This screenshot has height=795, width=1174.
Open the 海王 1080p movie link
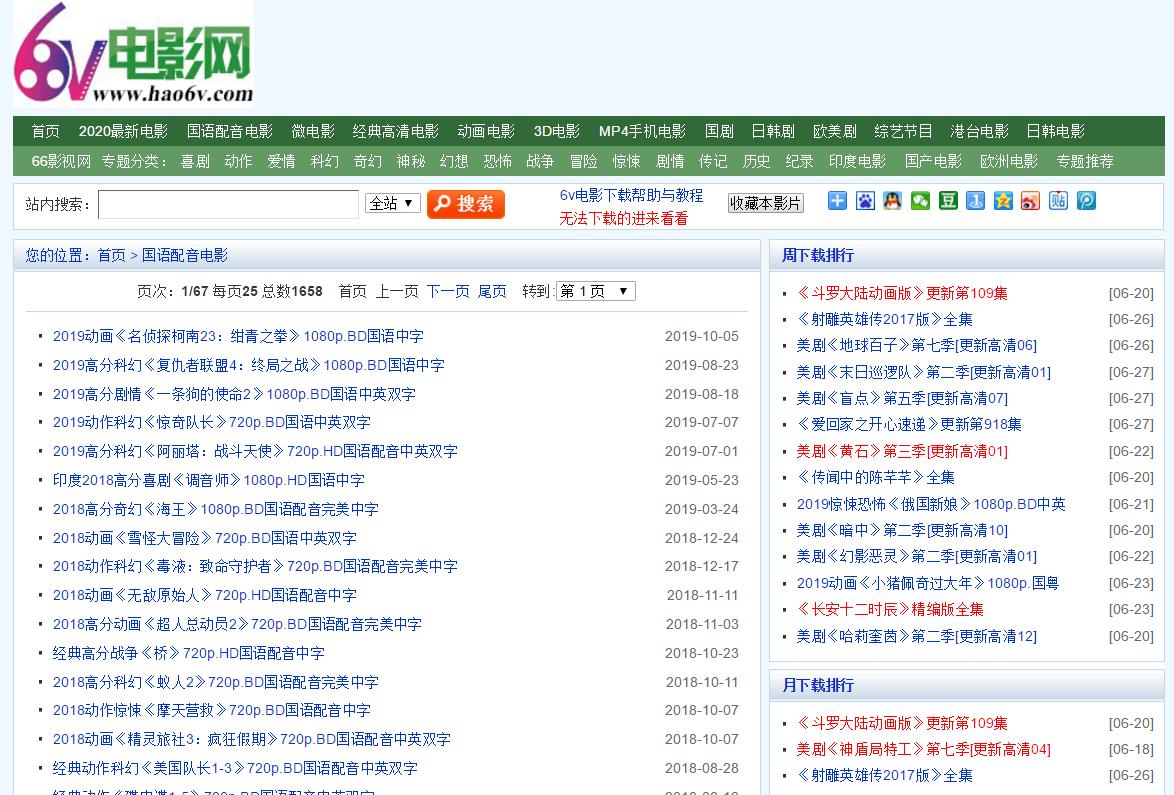point(215,509)
